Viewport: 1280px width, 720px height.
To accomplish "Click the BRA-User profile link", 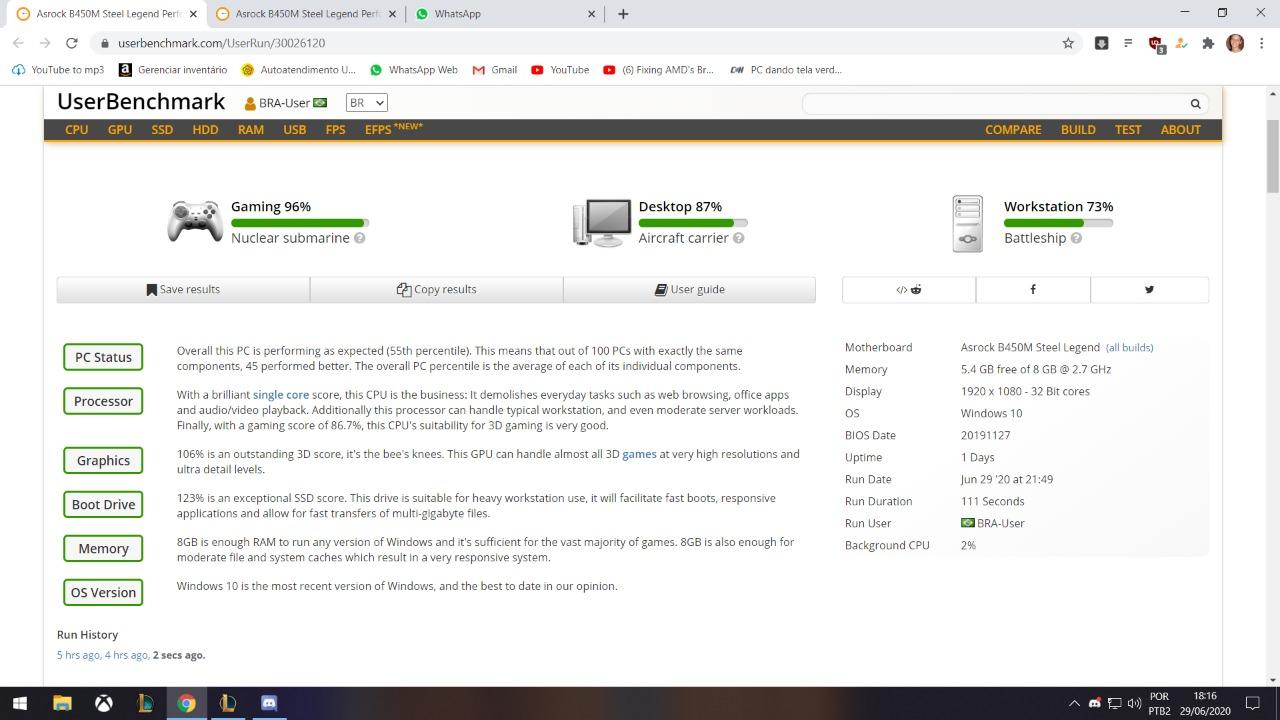I will click(x=285, y=103).
